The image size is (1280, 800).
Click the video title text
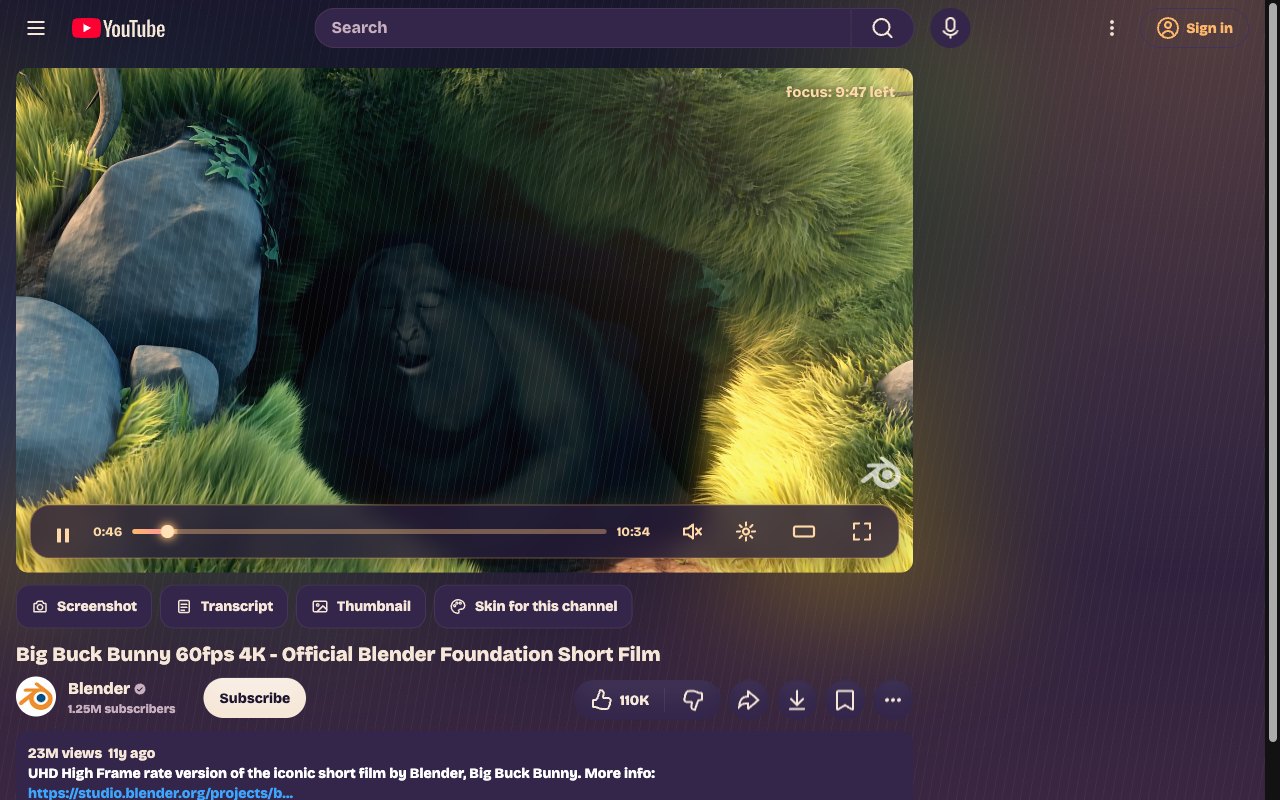click(338, 654)
